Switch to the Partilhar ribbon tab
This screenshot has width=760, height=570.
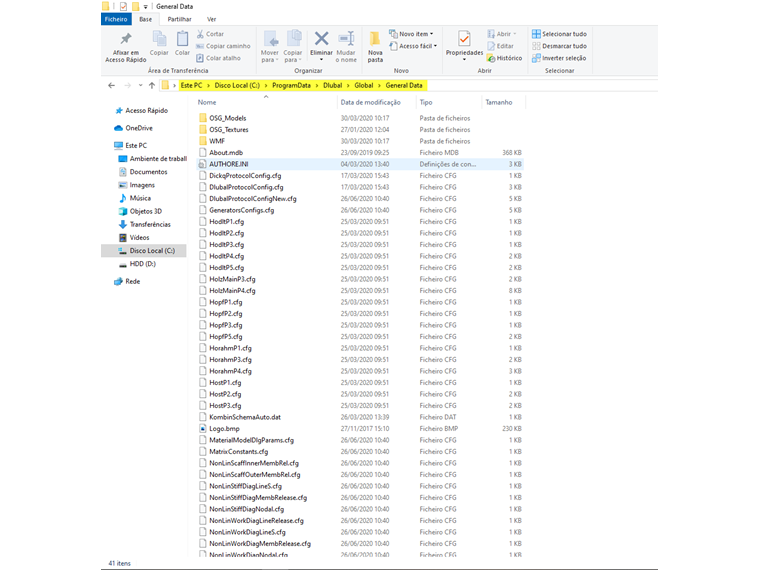[x=179, y=19]
